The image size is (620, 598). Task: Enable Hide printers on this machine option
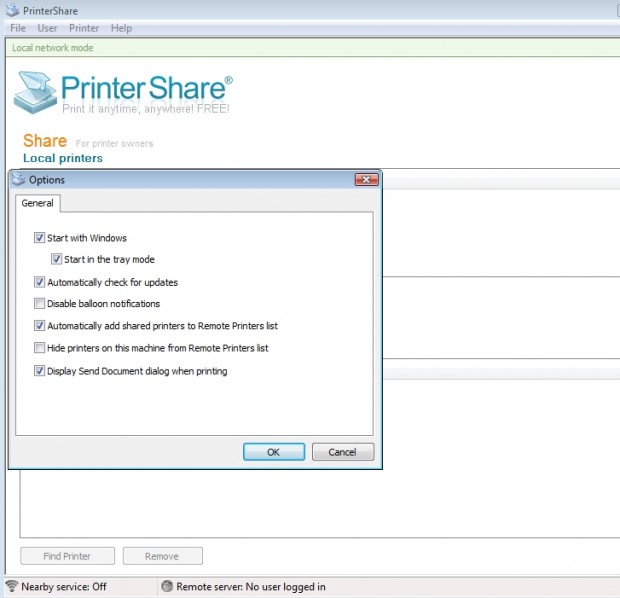tap(39, 348)
